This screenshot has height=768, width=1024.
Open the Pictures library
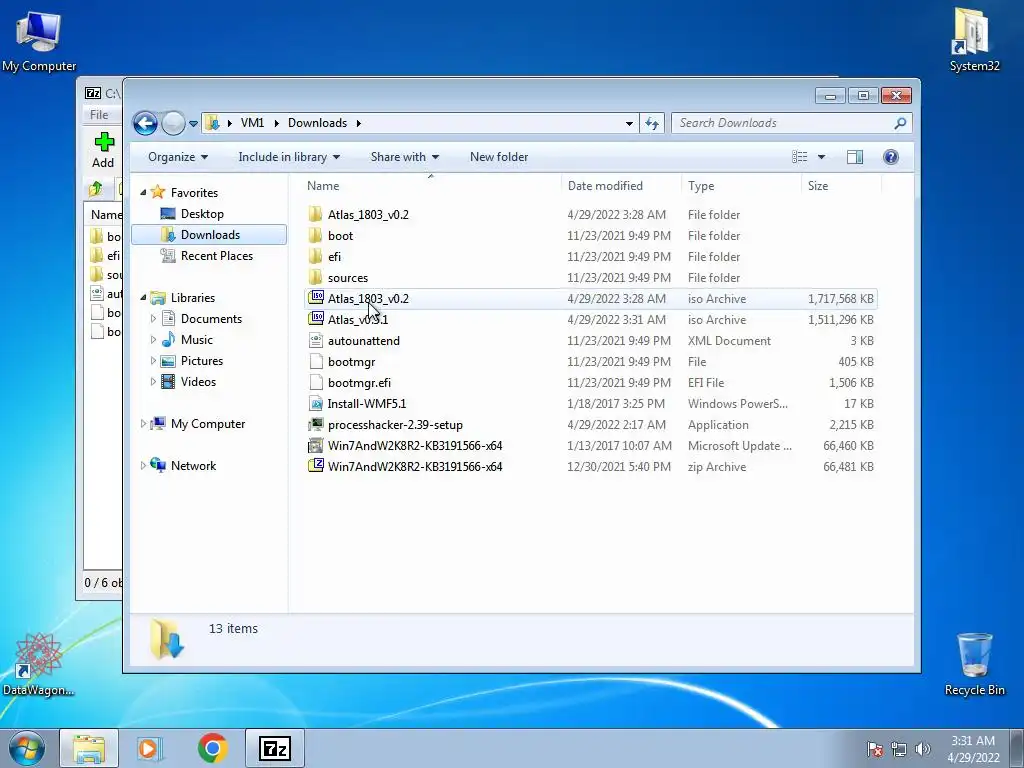pos(201,360)
